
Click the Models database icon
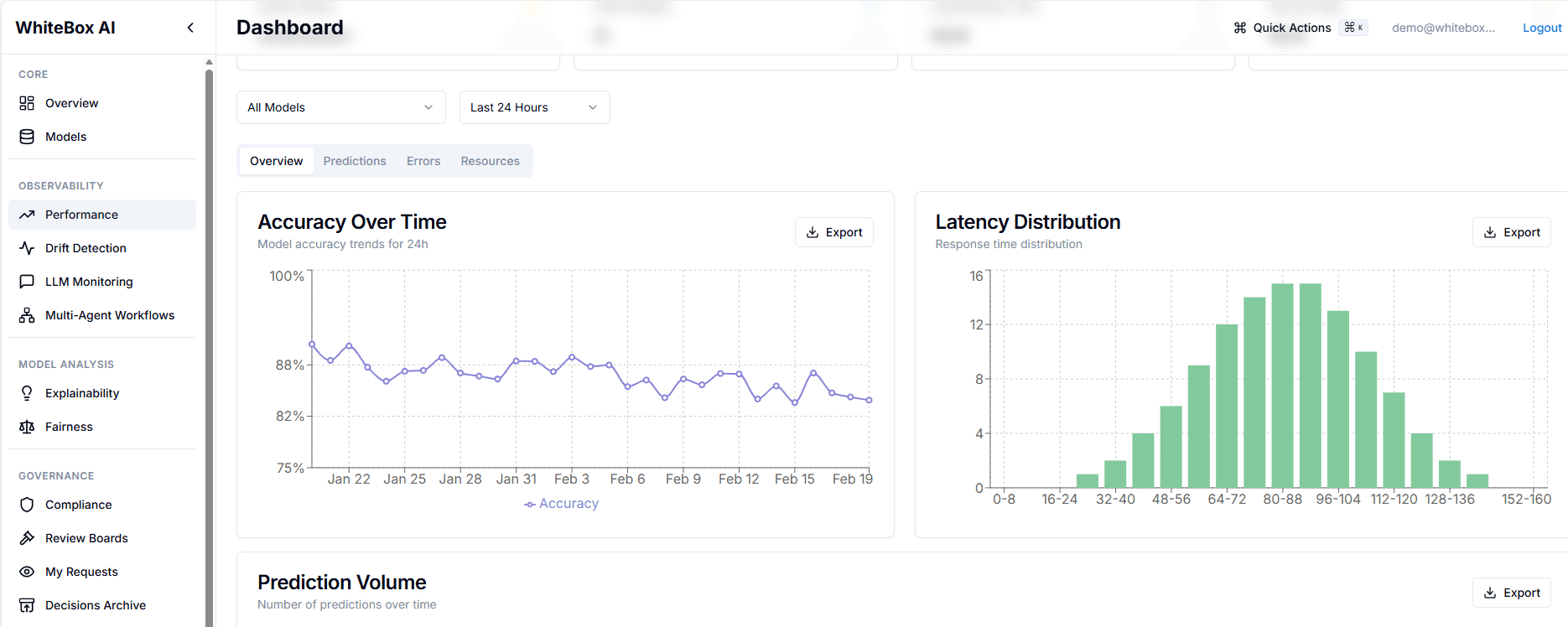(x=27, y=137)
